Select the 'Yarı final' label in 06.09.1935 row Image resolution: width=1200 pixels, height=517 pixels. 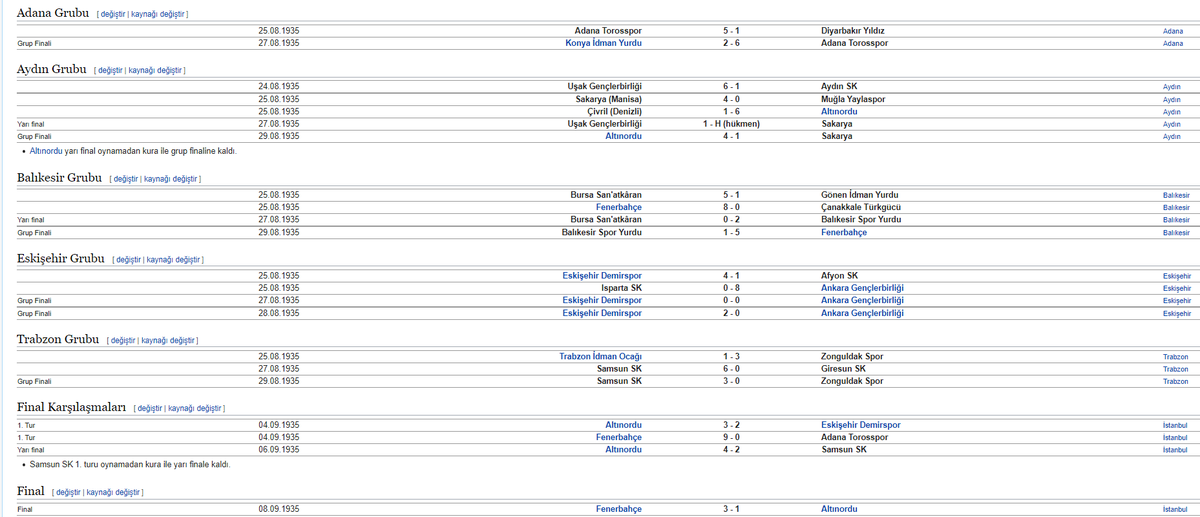click(x=30, y=450)
